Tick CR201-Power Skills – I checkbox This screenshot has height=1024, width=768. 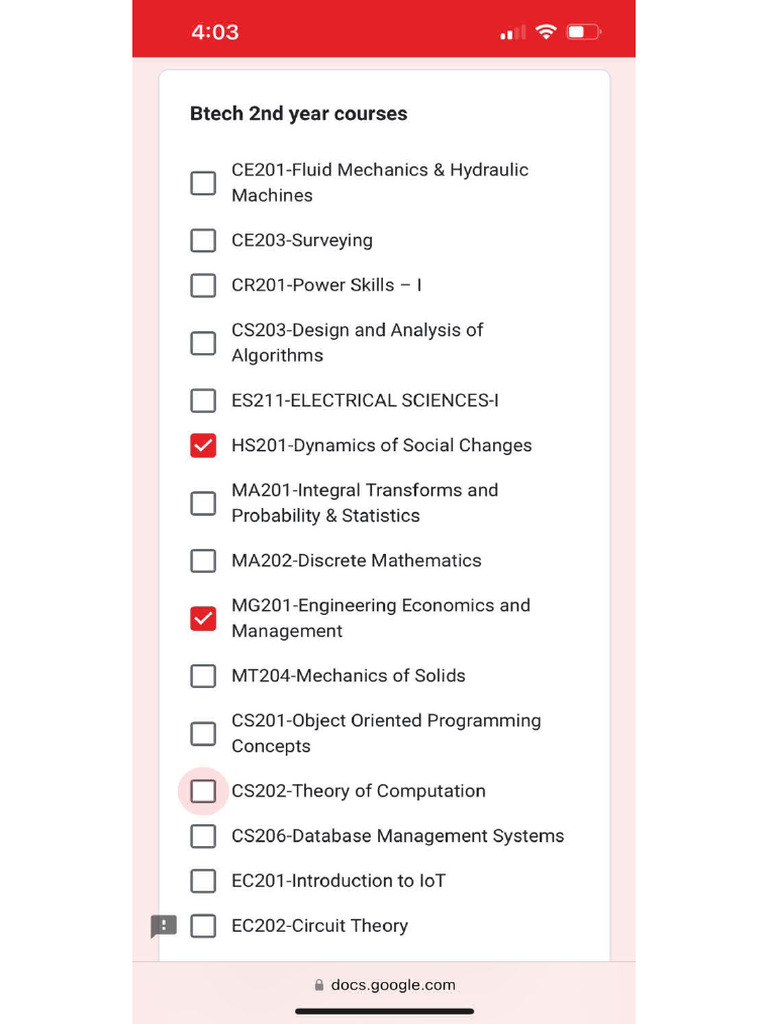pos(203,285)
